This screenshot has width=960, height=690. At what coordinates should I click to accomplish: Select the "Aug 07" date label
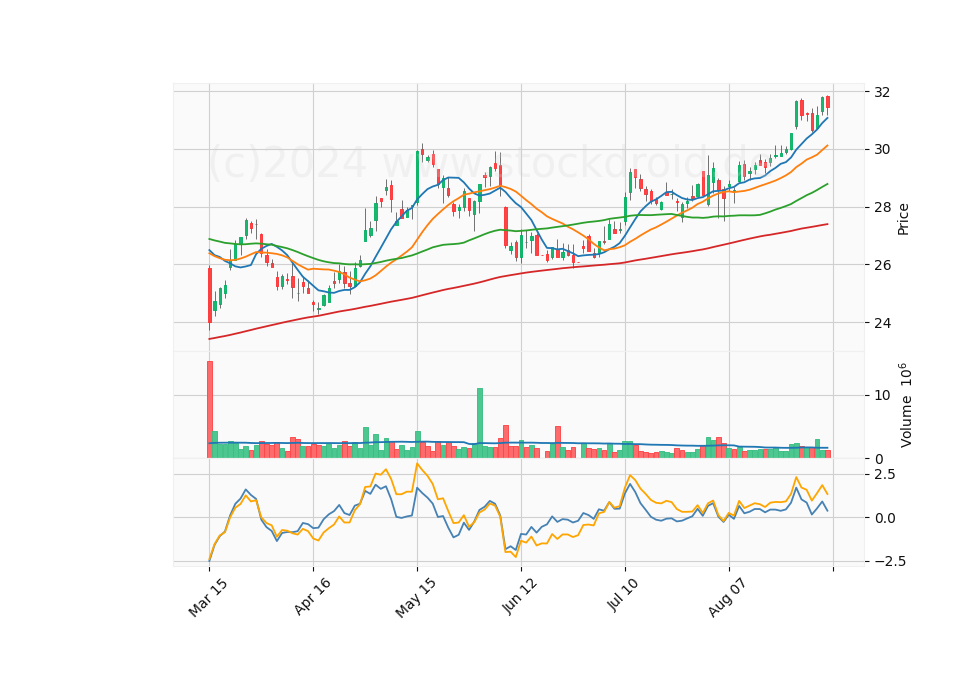tap(727, 598)
